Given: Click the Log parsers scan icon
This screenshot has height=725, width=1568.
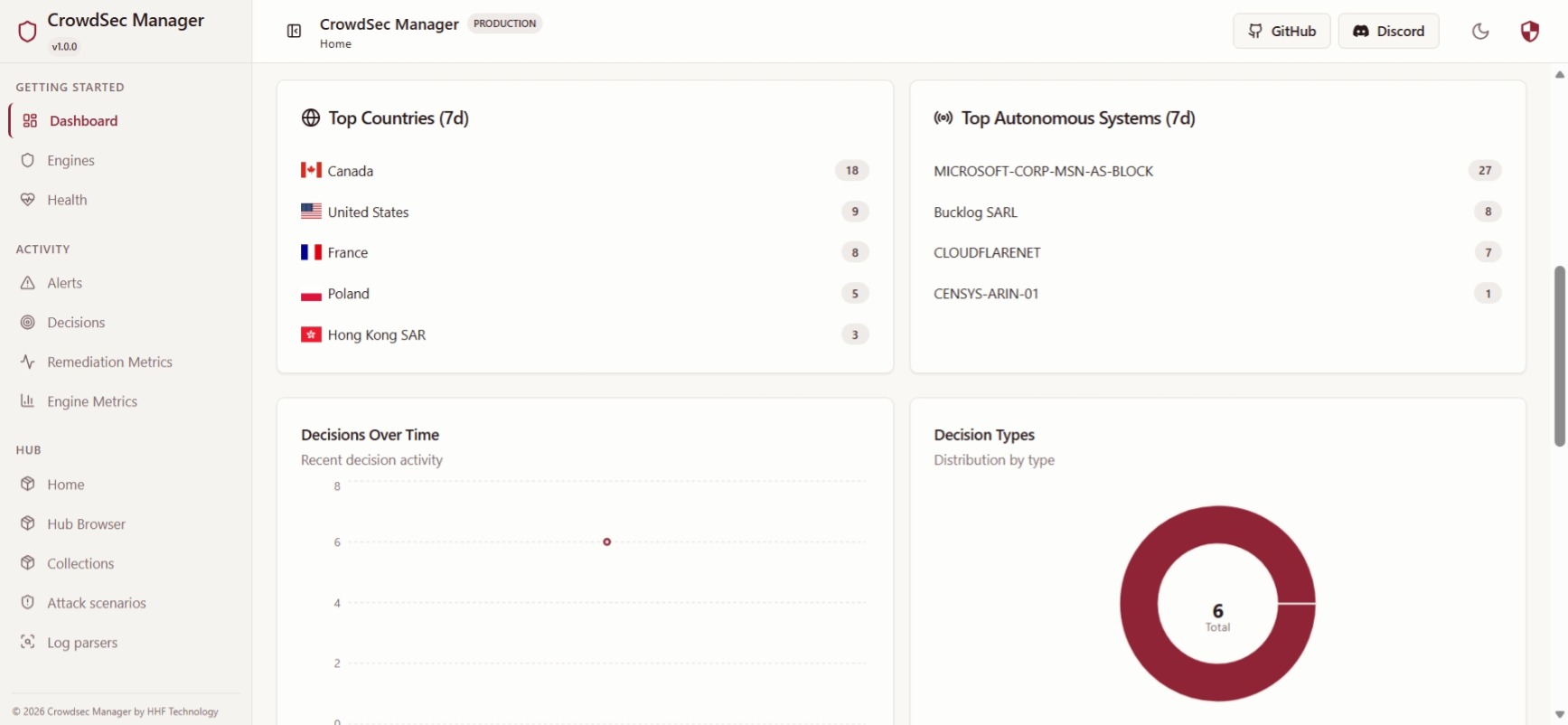Looking at the screenshot, I should tap(28, 642).
